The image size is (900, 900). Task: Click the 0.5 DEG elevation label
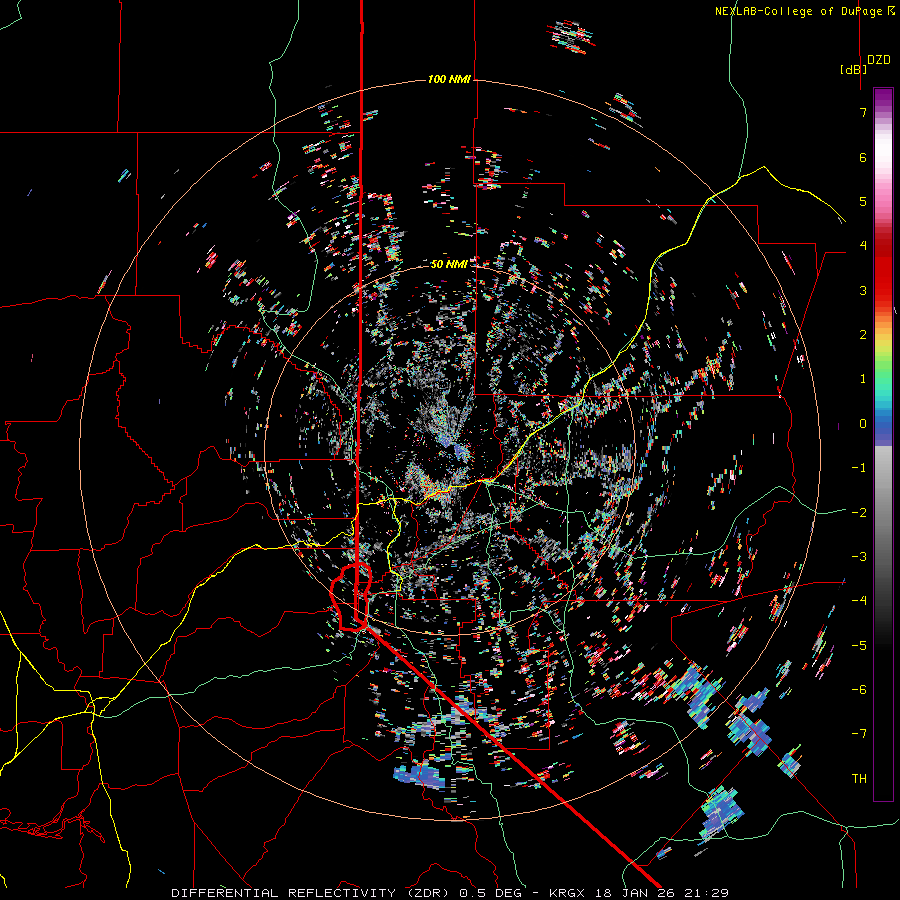pyautogui.click(x=491, y=893)
